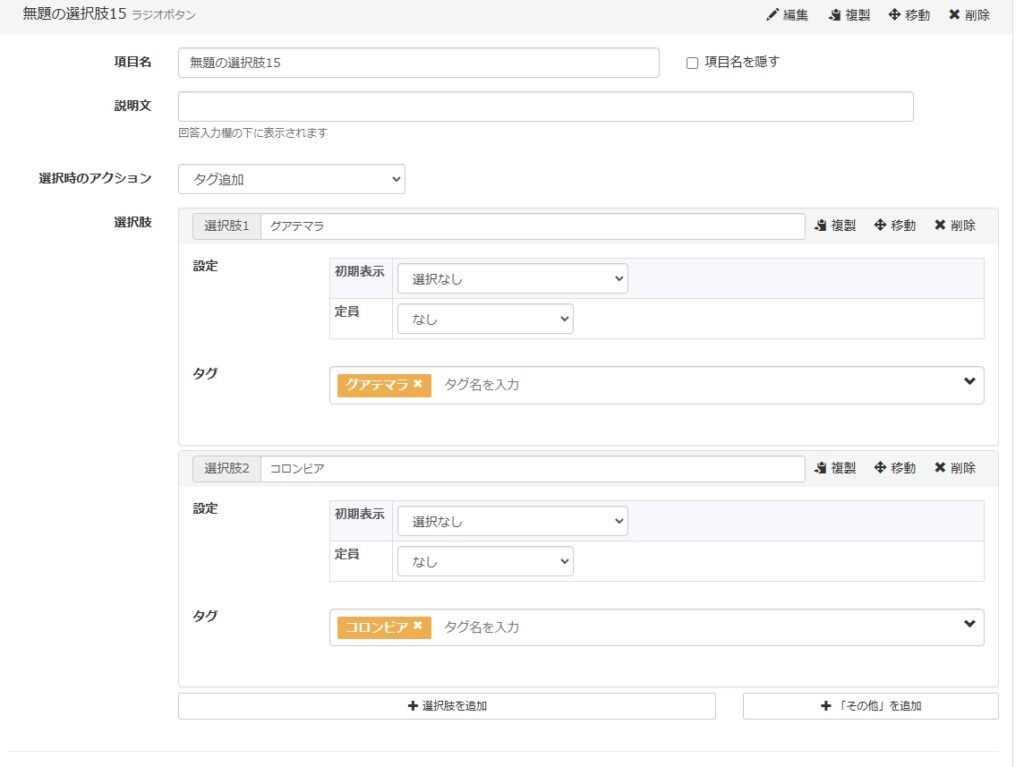Screen dimensions: 1024x767
Task: Delete 選択肢1 グアテマラ with its 削除 icon
Action: point(940,226)
